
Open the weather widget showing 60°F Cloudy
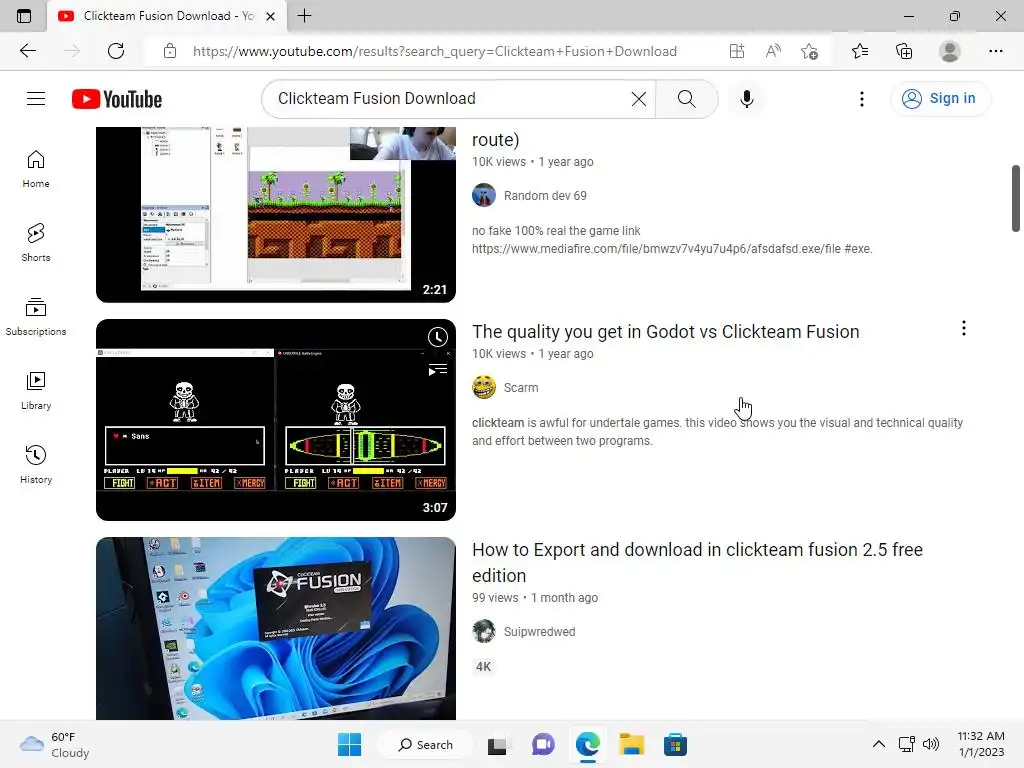coord(55,744)
